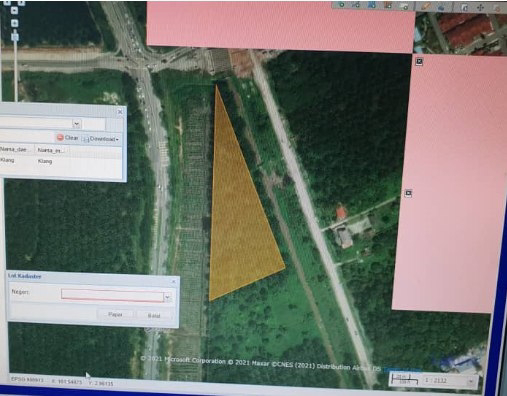
Task: Select Klang cell under Nama_dae column
Action: click(x=7, y=160)
